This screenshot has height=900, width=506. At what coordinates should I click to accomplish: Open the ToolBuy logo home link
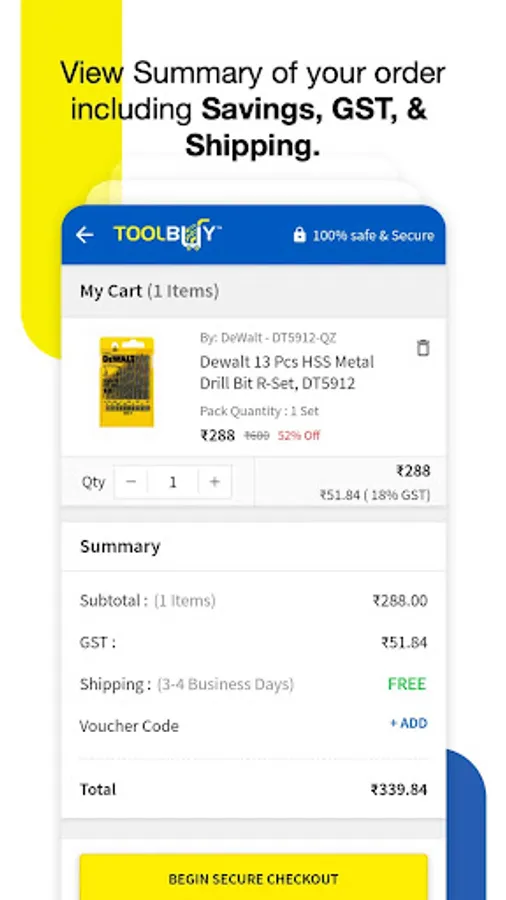coord(168,235)
